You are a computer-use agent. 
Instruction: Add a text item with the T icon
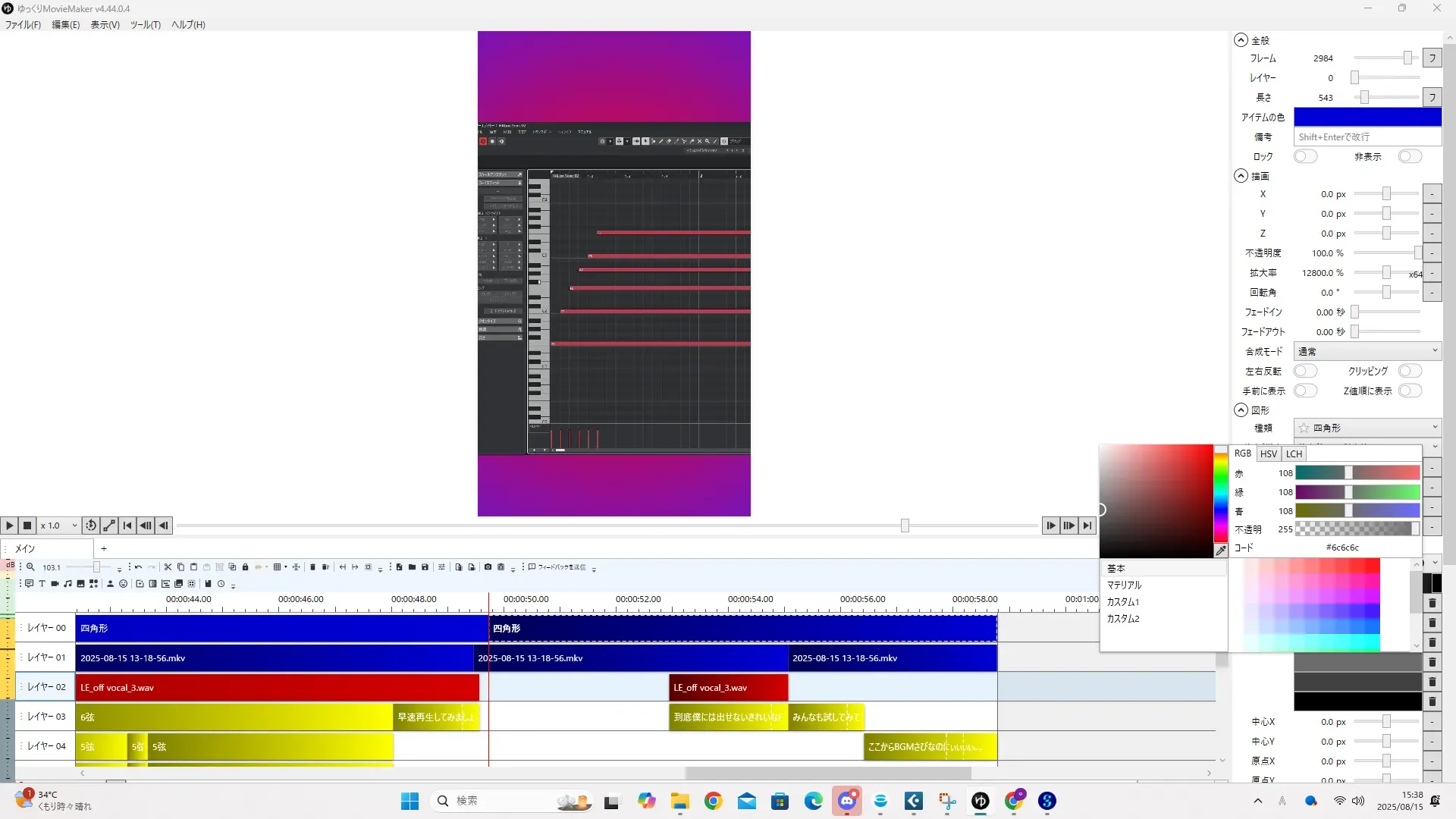(x=42, y=583)
